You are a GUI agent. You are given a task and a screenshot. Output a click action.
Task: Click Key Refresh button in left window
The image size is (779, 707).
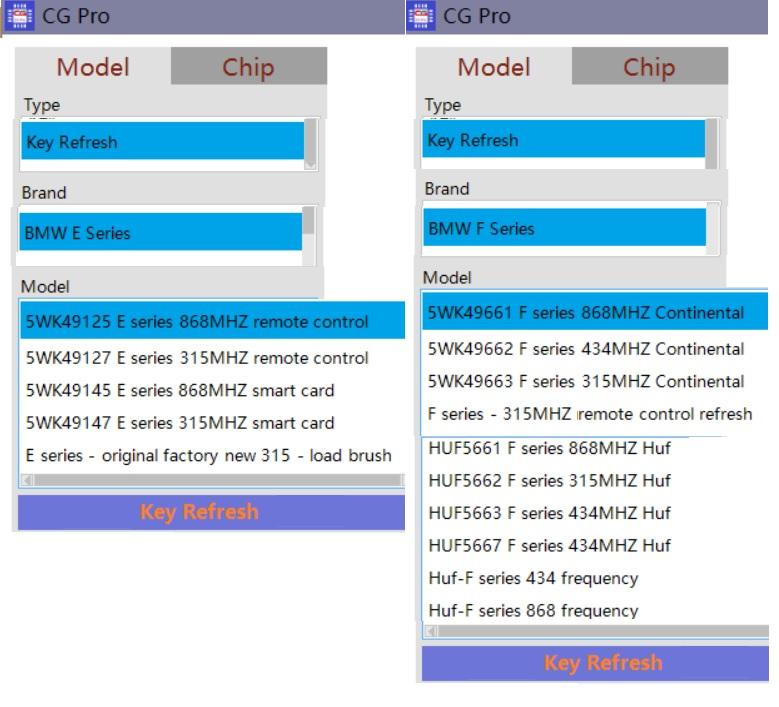pos(212,512)
